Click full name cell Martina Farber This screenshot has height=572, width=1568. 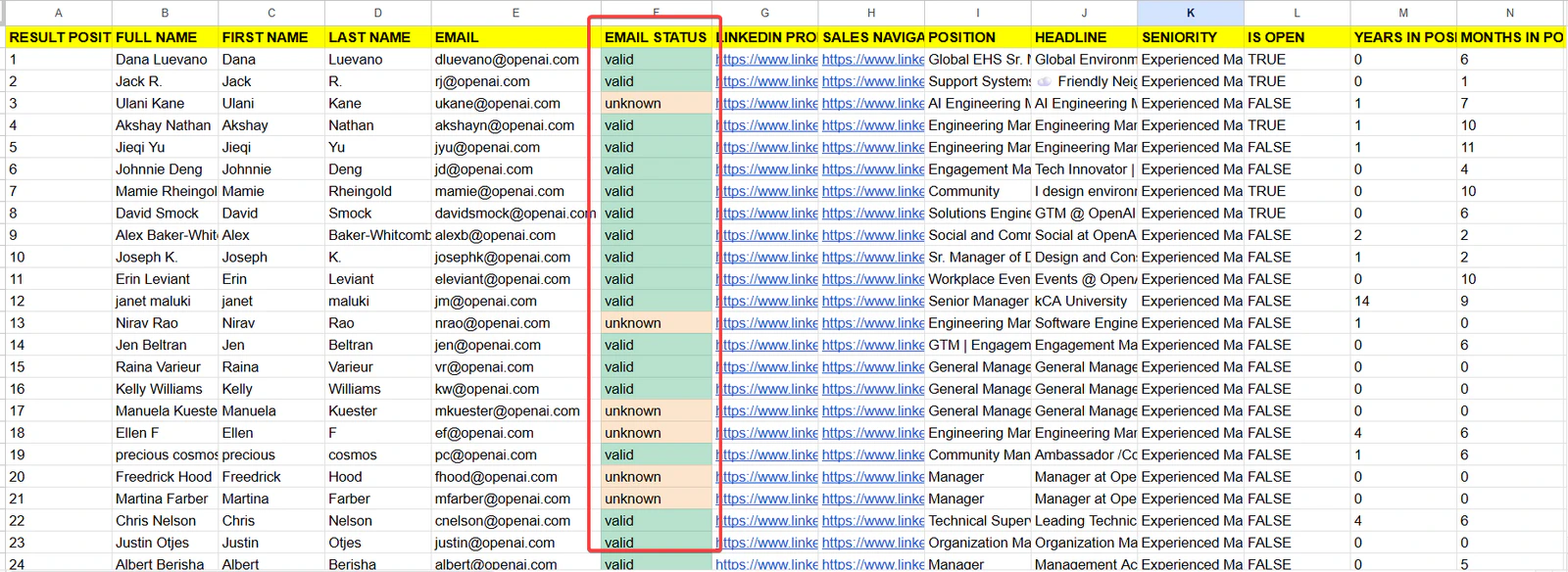pos(165,499)
